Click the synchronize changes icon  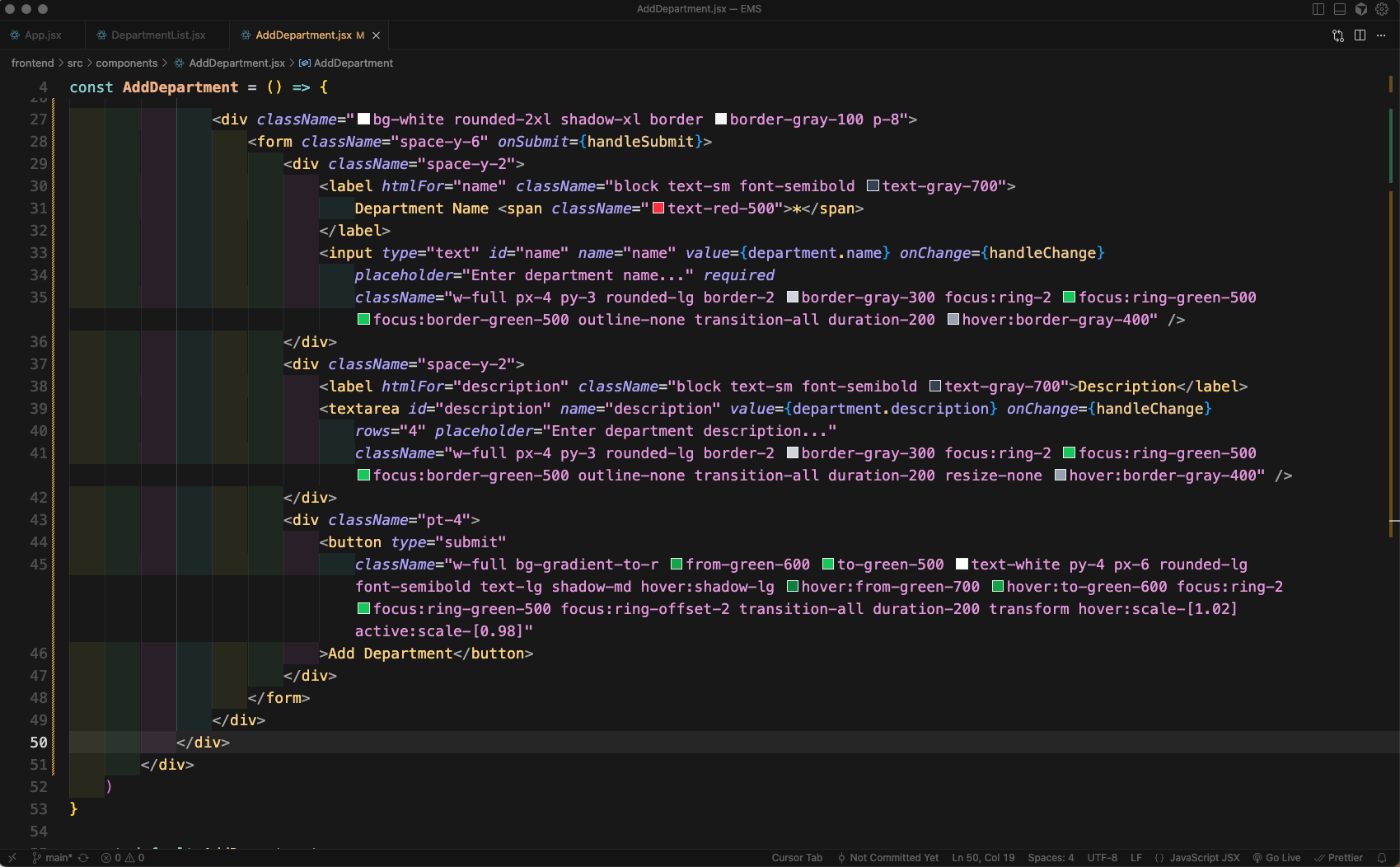click(83, 858)
